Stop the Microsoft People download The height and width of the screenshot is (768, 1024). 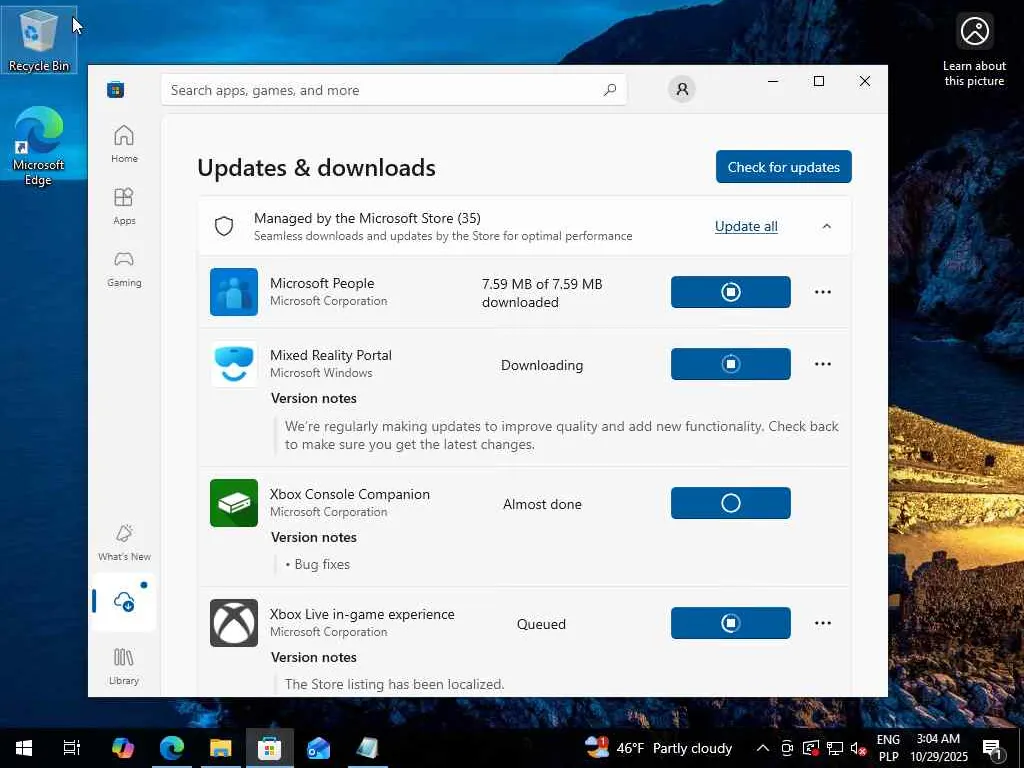click(x=730, y=291)
